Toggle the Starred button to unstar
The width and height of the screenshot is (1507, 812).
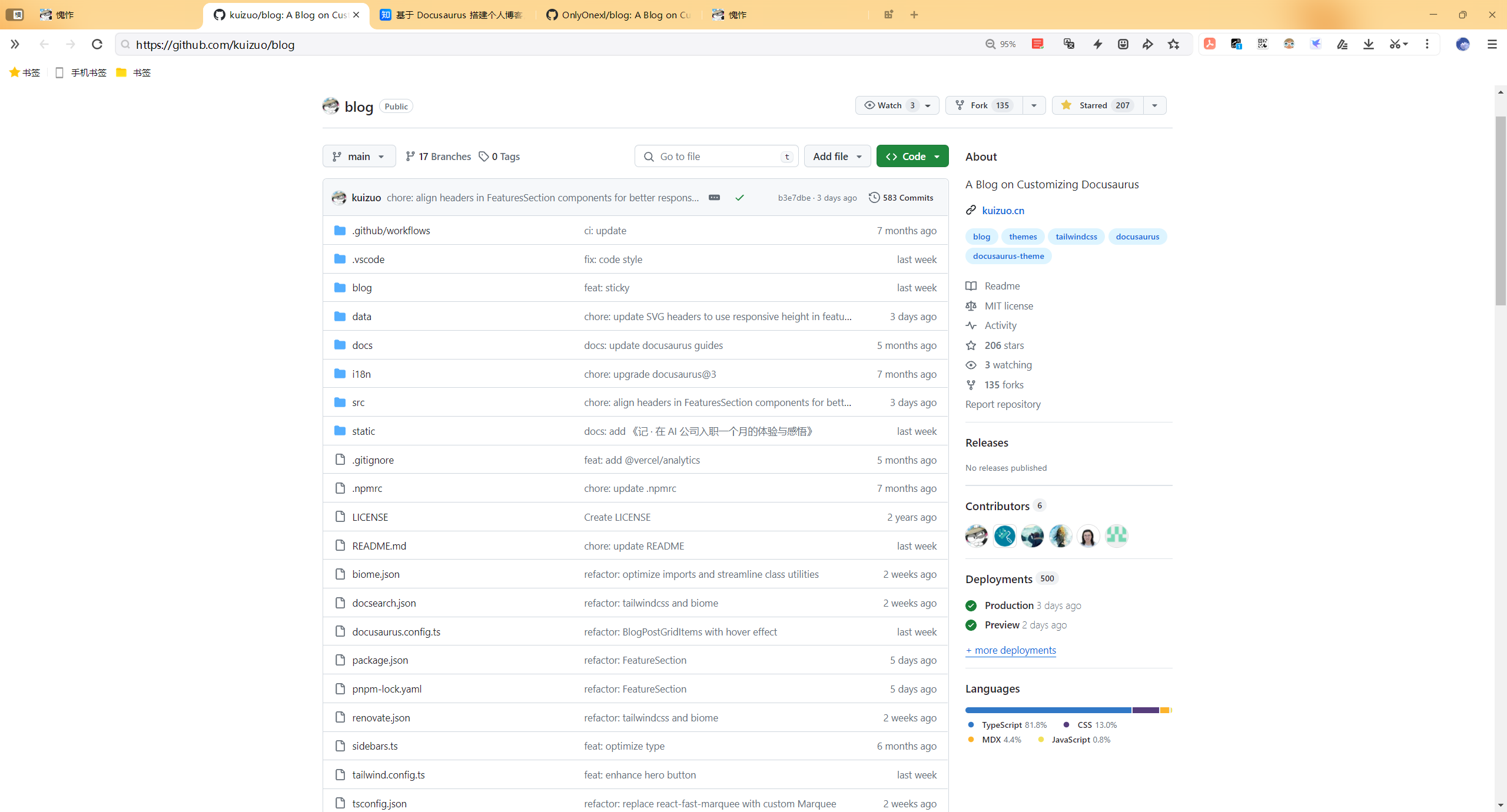click(x=1098, y=105)
